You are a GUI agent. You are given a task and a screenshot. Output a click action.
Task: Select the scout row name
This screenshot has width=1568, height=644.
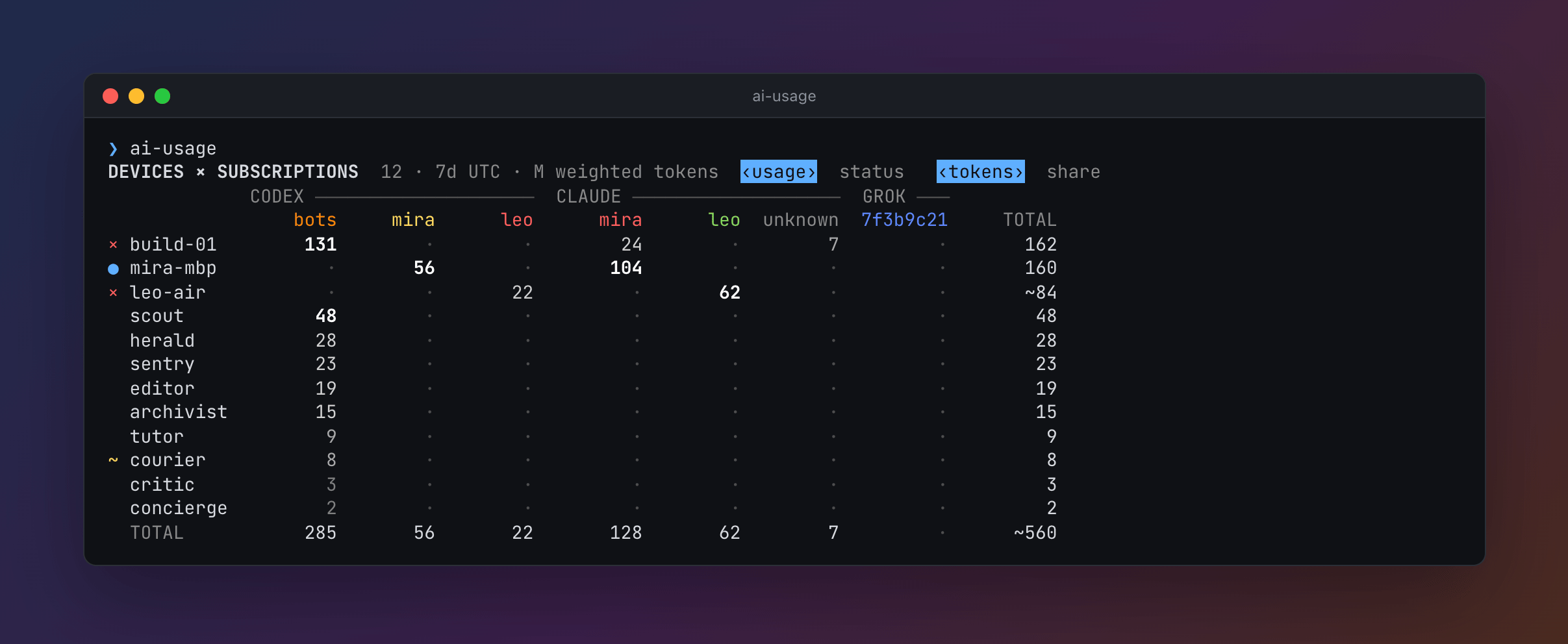coord(157,316)
